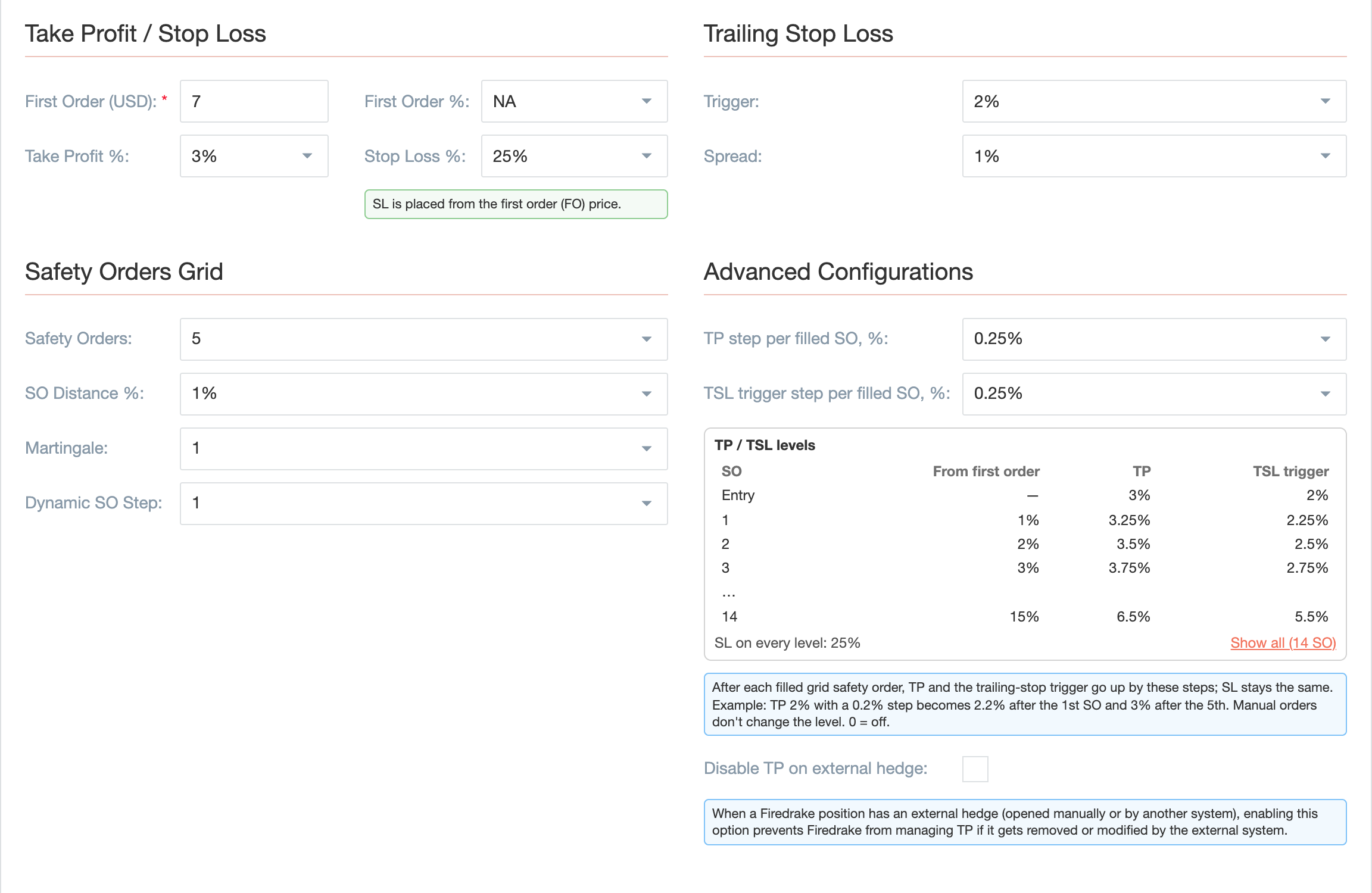The image size is (1372, 893).
Task: Click the 3.5% TP value for SO 2
Action: coord(1133,544)
